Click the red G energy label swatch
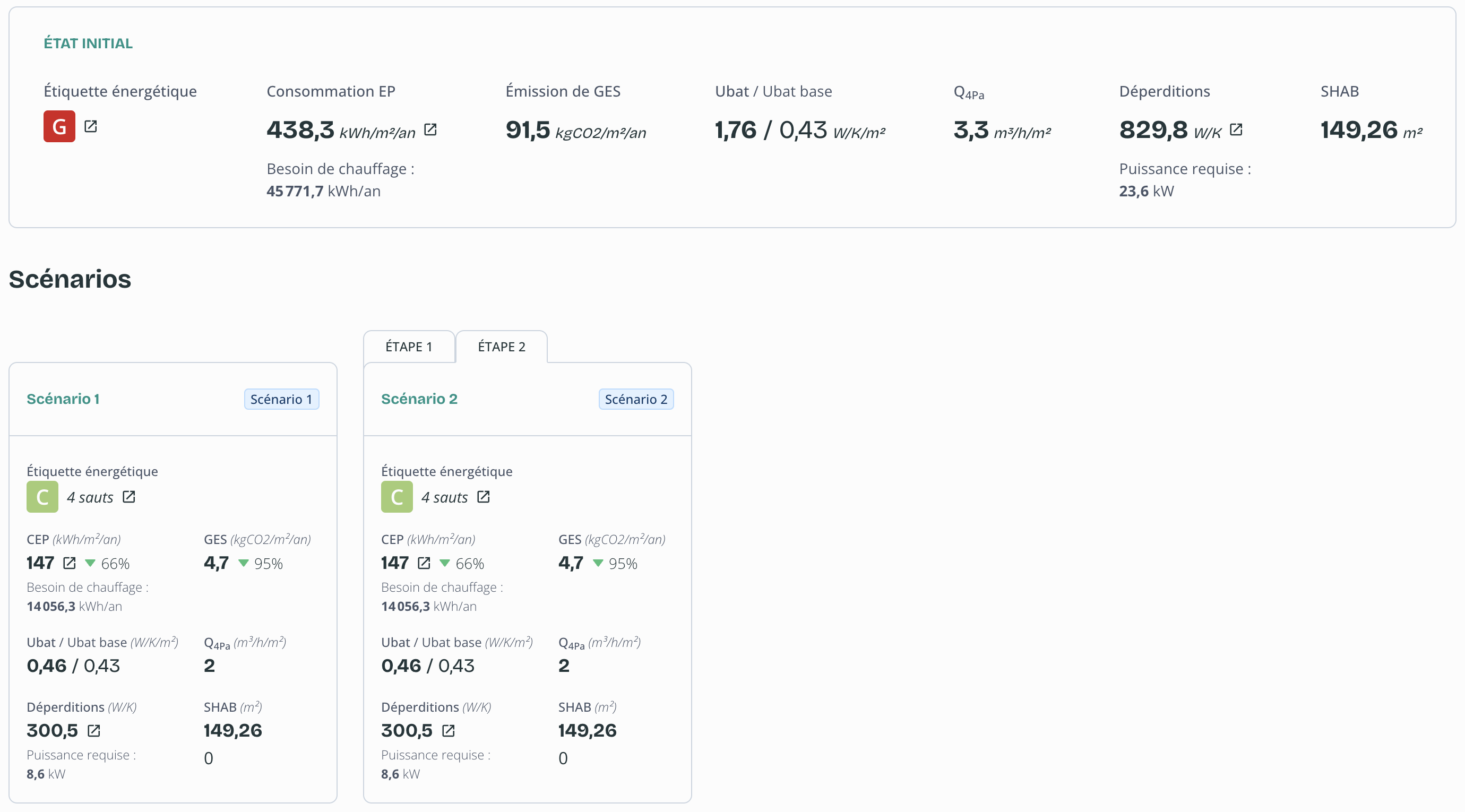The image size is (1465, 812). point(59,126)
